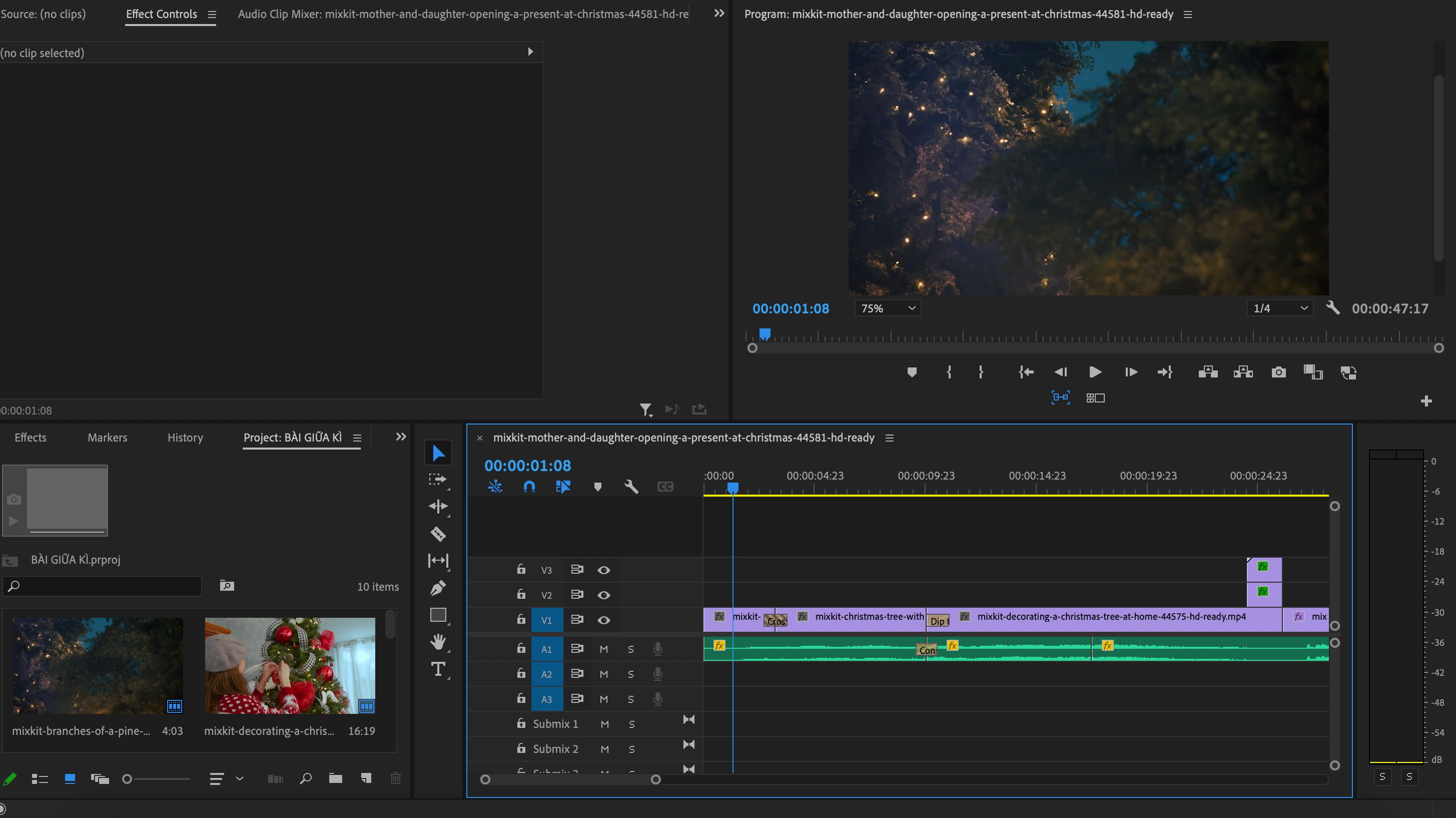Open the 1/4 playback resolution dropdown
The width and height of the screenshot is (1456, 818).
pos(1280,308)
